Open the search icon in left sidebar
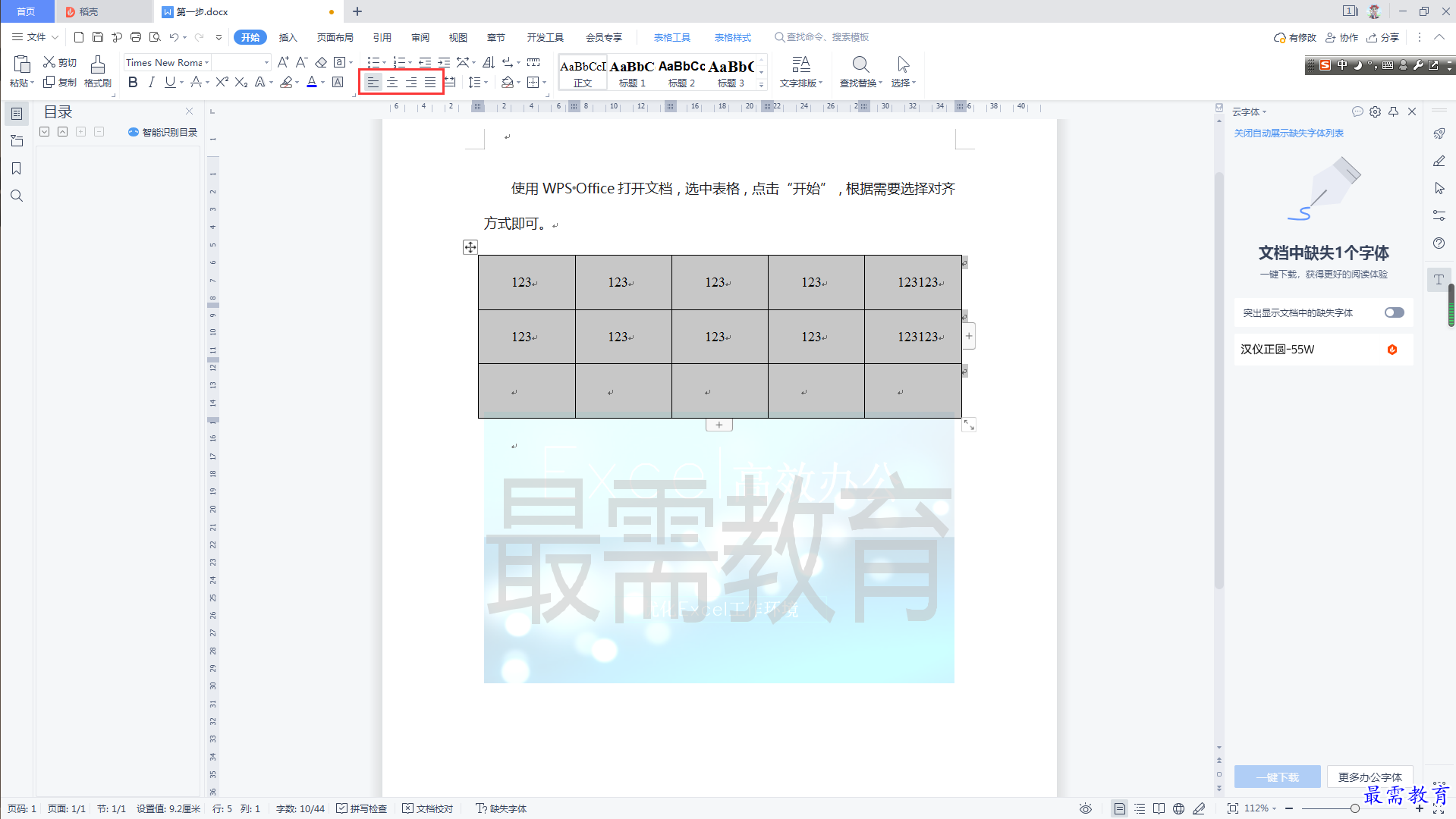The width and height of the screenshot is (1456, 819). 16,196
